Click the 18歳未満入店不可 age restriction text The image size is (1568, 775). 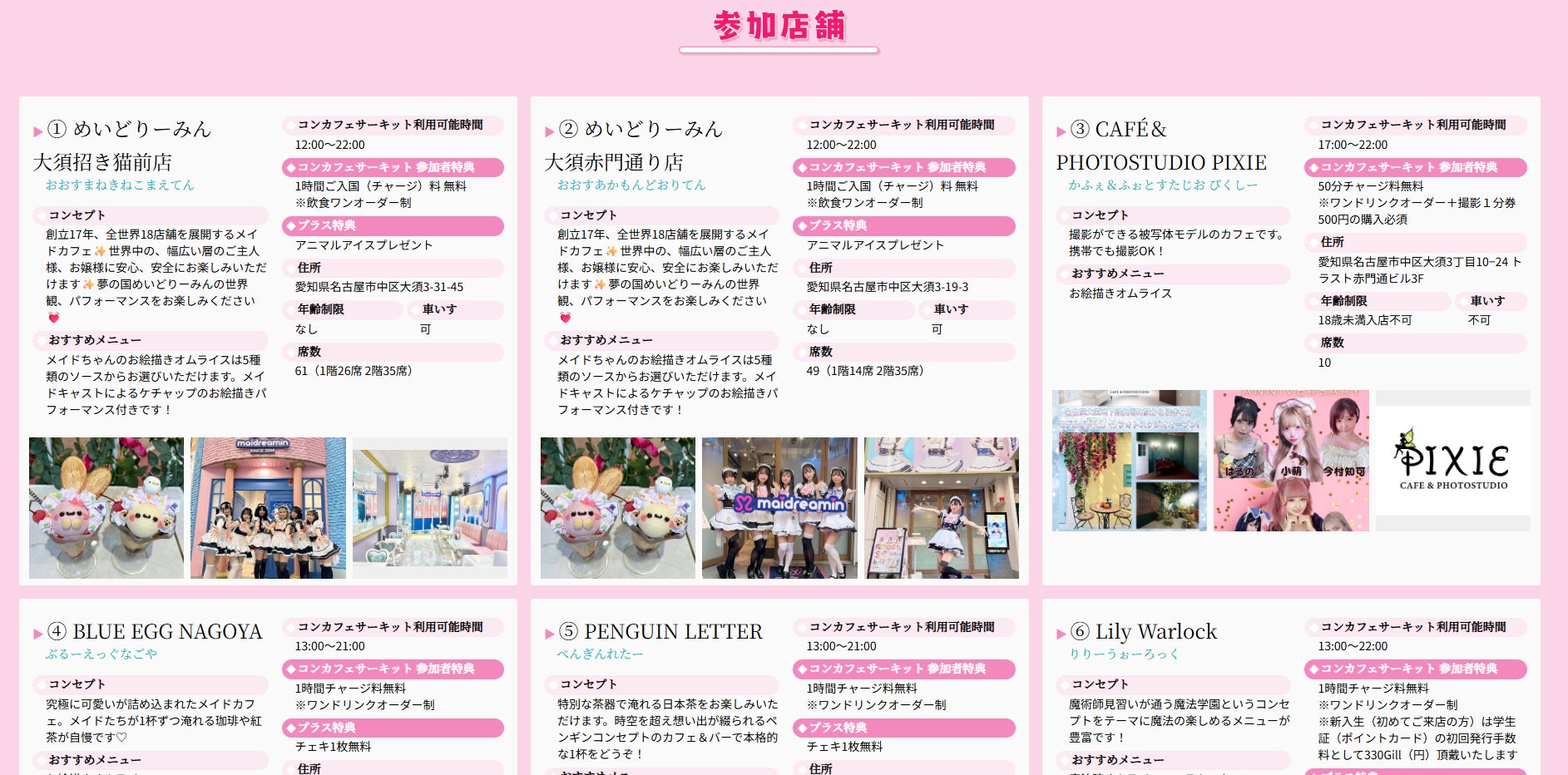coord(1365,320)
